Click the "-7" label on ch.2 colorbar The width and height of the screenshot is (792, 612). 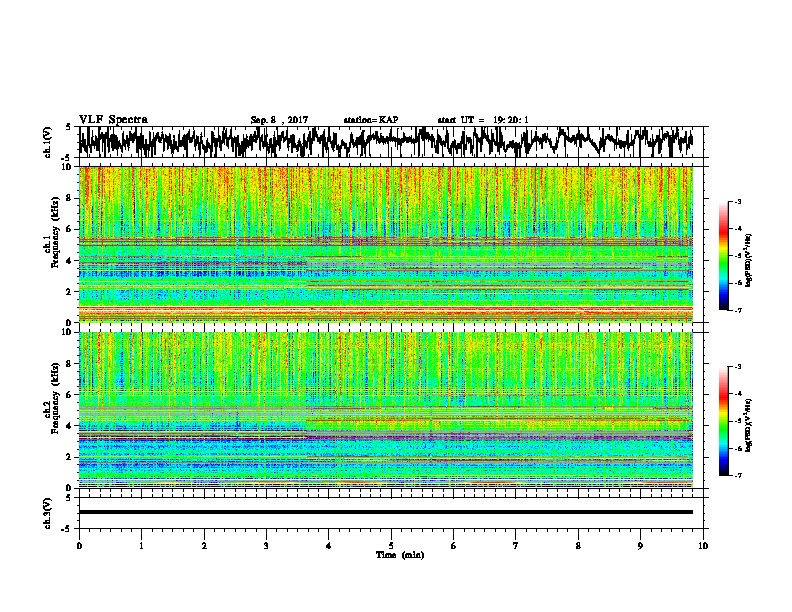(x=737, y=475)
